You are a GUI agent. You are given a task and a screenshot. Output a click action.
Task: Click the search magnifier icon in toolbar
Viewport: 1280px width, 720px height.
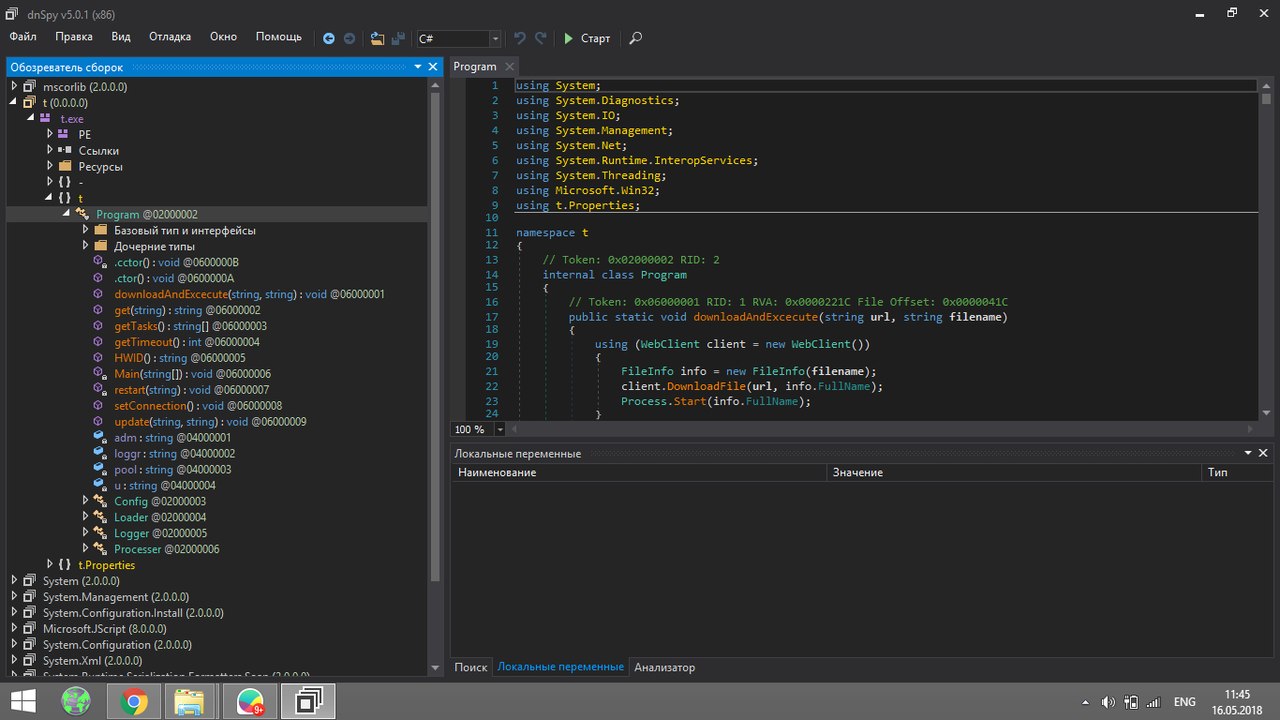[x=635, y=38]
